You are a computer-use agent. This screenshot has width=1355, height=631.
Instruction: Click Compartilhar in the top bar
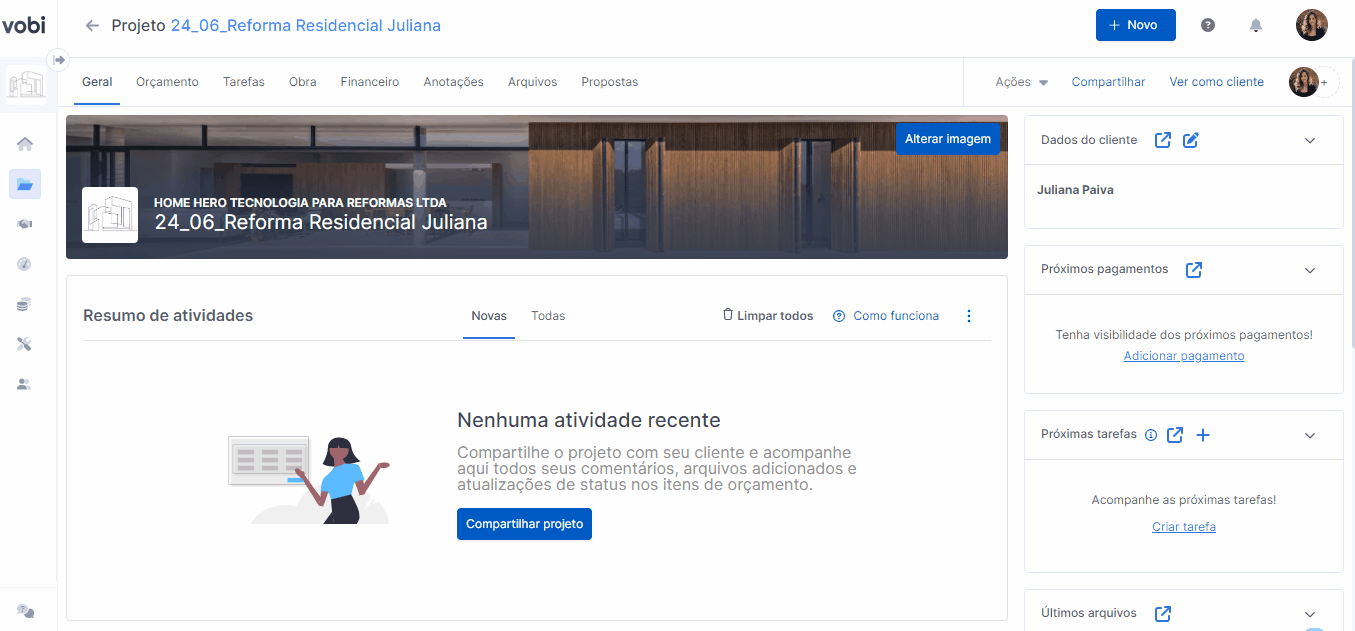coord(1108,82)
